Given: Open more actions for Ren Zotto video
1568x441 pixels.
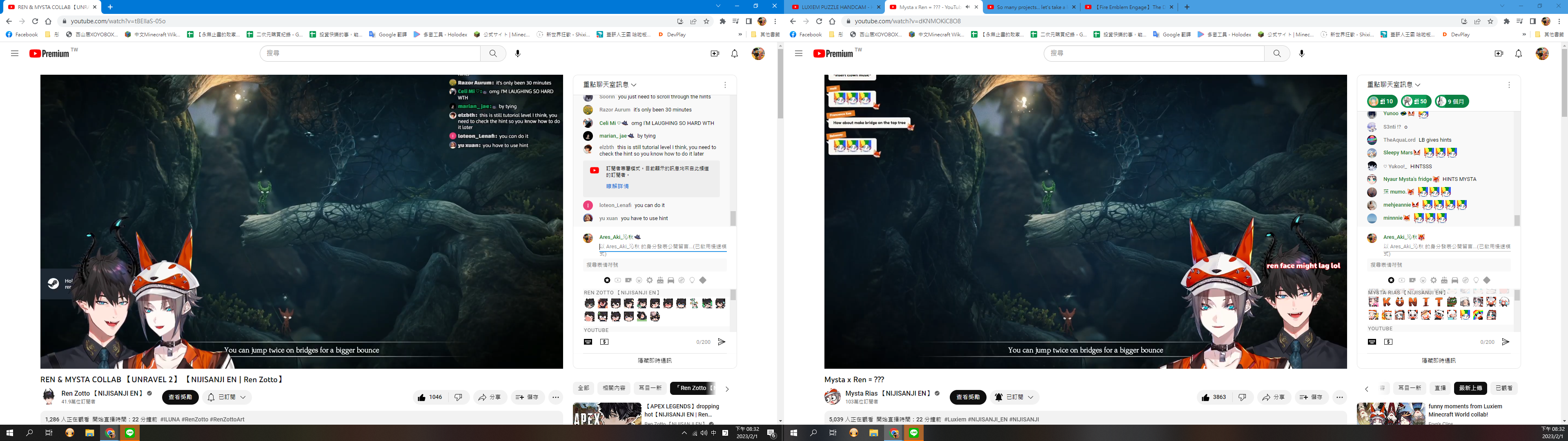Looking at the screenshot, I should pos(556,397).
